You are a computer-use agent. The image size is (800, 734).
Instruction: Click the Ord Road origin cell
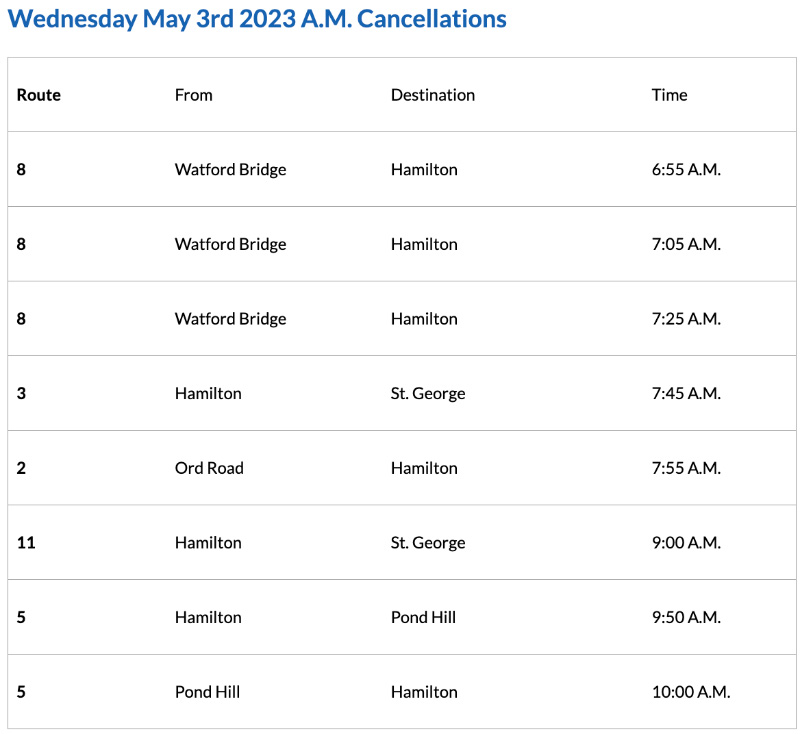(x=209, y=468)
